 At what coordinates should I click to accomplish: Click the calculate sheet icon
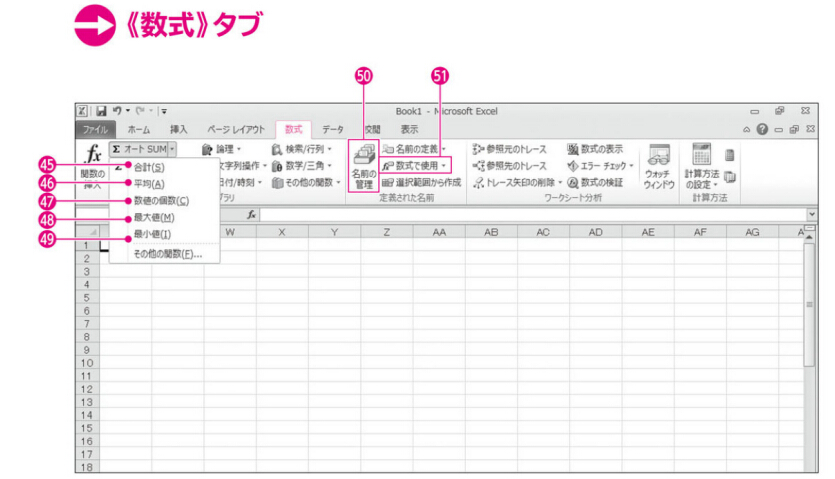click(730, 176)
